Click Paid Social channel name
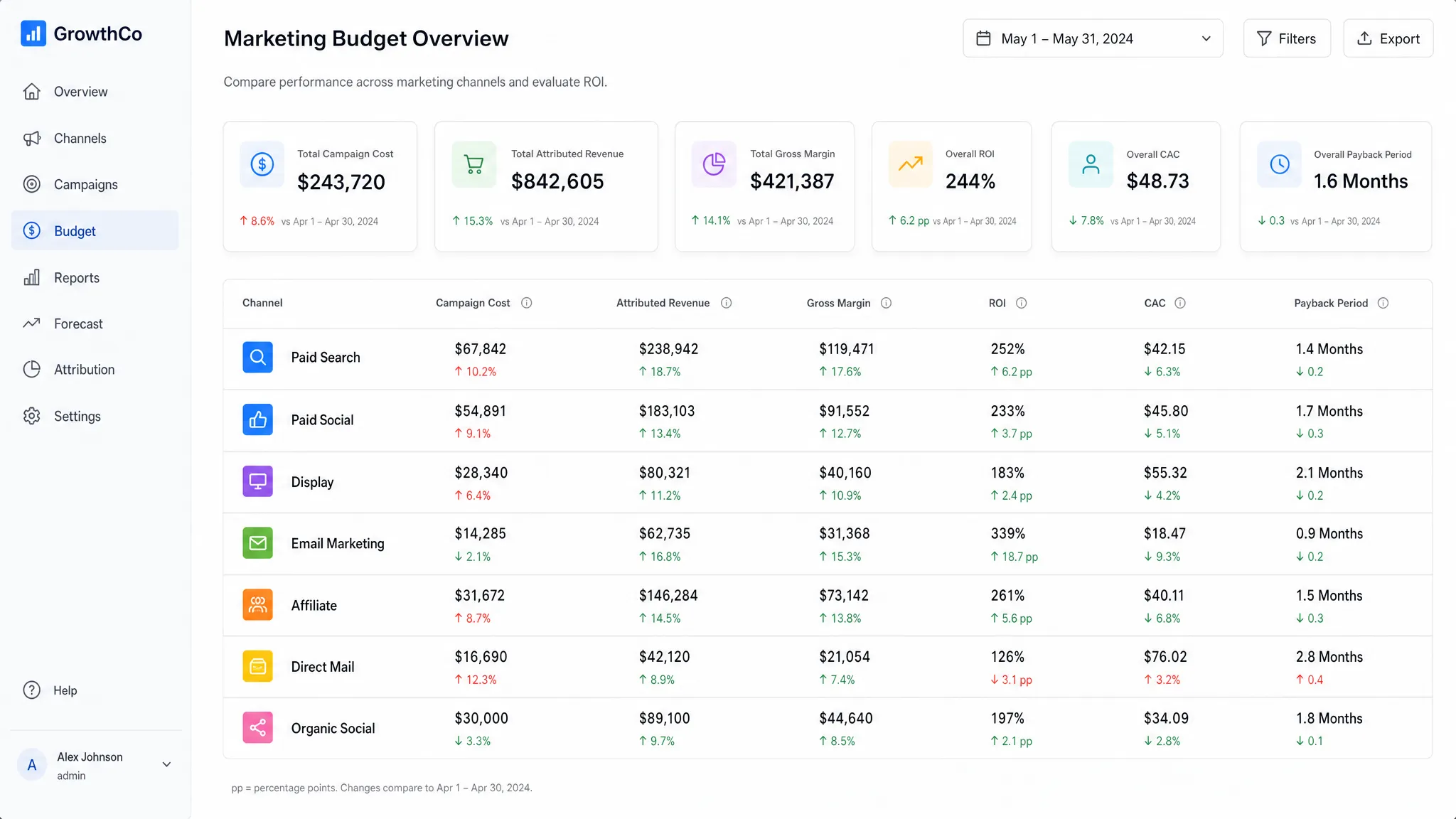This screenshot has width=1456, height=819. point(322,420)
